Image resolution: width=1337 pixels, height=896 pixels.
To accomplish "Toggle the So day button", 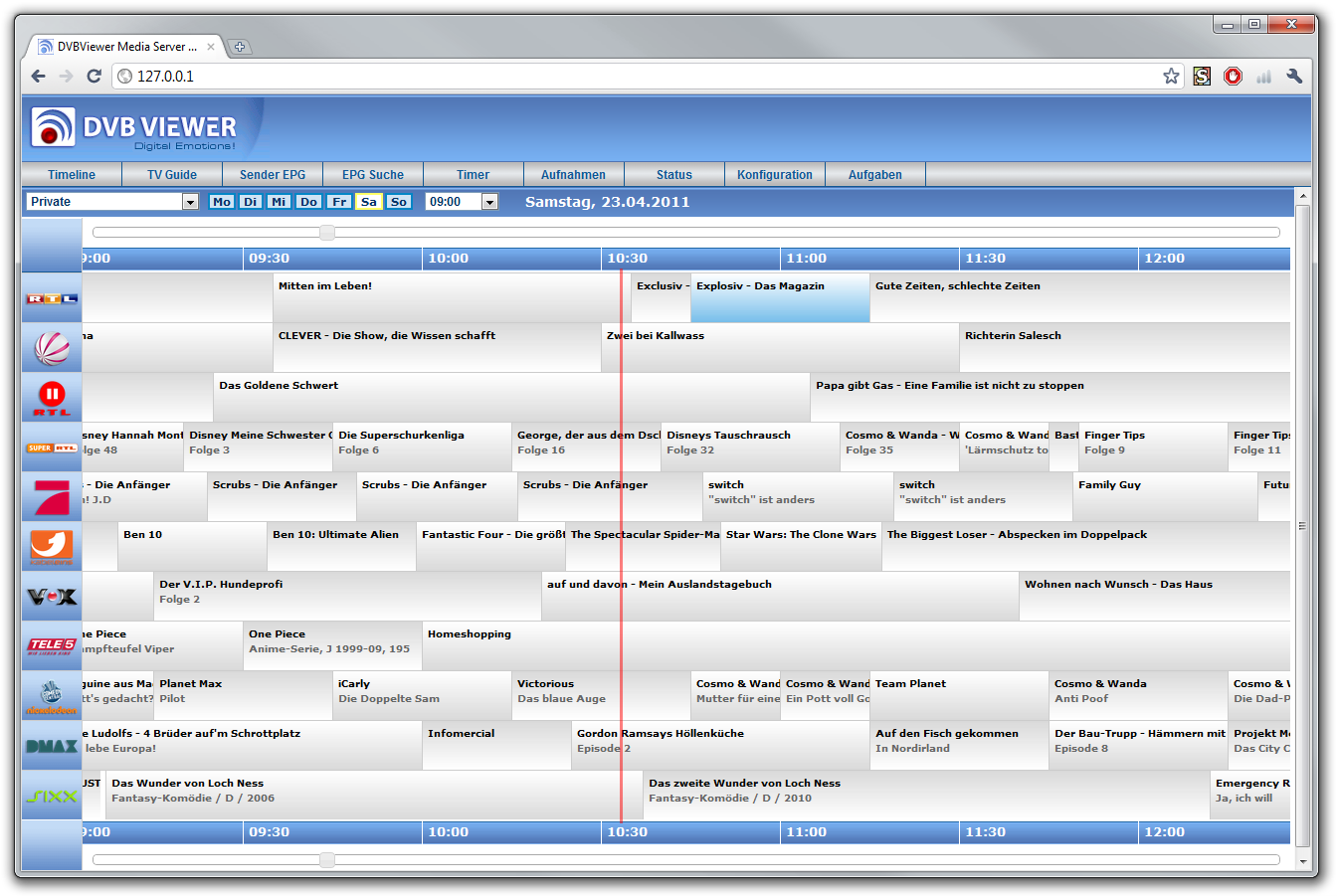I will point(399,202).
